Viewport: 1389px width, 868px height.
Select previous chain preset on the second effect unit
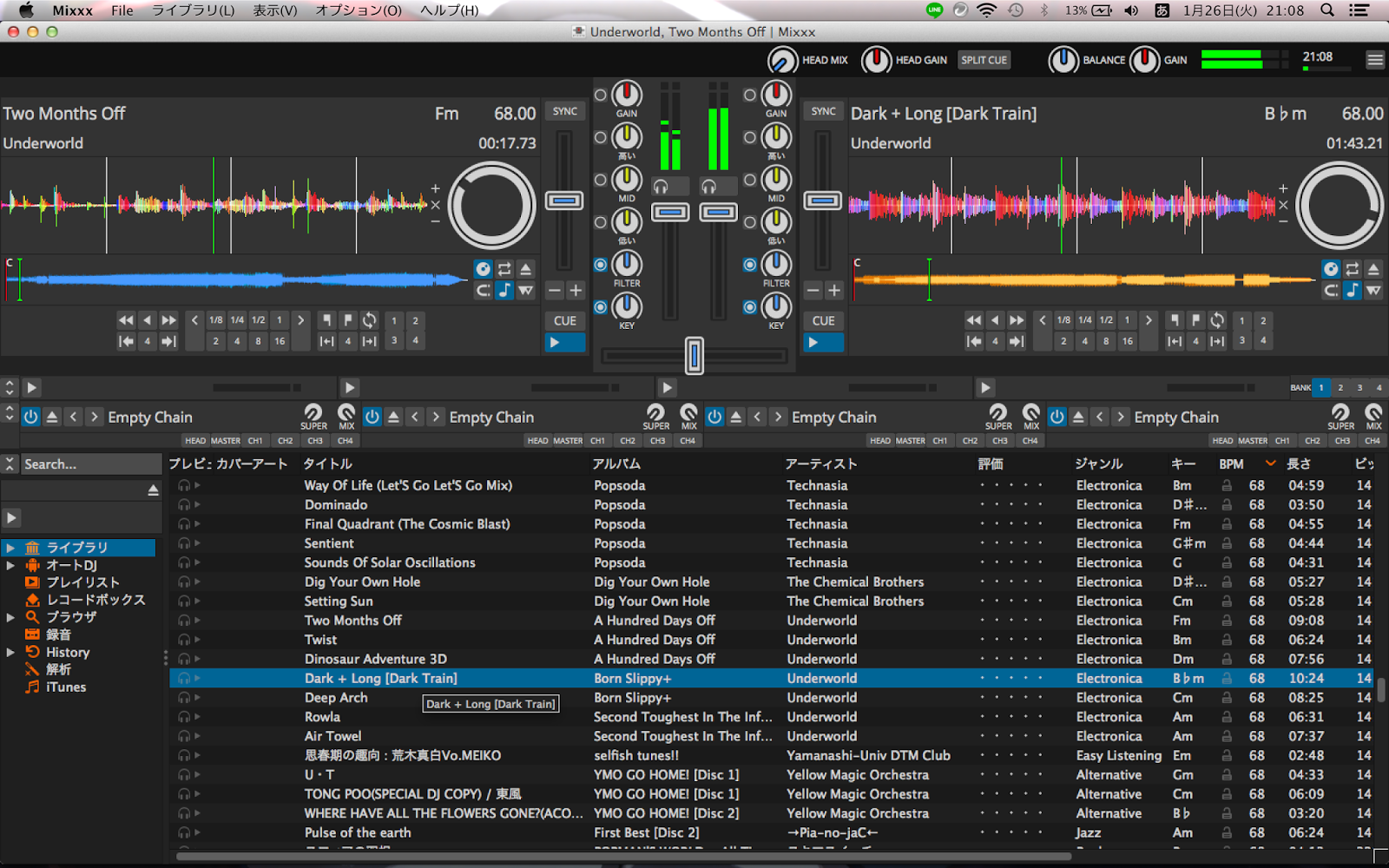(x=415, y=418)
